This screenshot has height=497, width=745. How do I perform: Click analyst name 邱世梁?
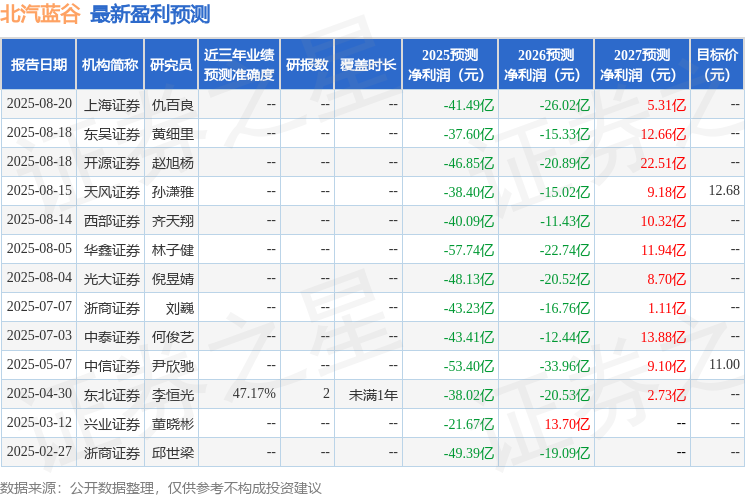(x=173, y=453)
